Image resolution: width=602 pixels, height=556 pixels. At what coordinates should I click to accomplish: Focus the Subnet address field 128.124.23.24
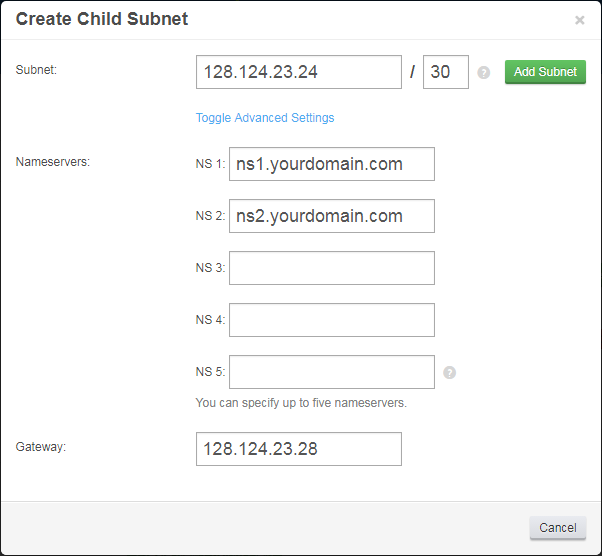(299, 72)
